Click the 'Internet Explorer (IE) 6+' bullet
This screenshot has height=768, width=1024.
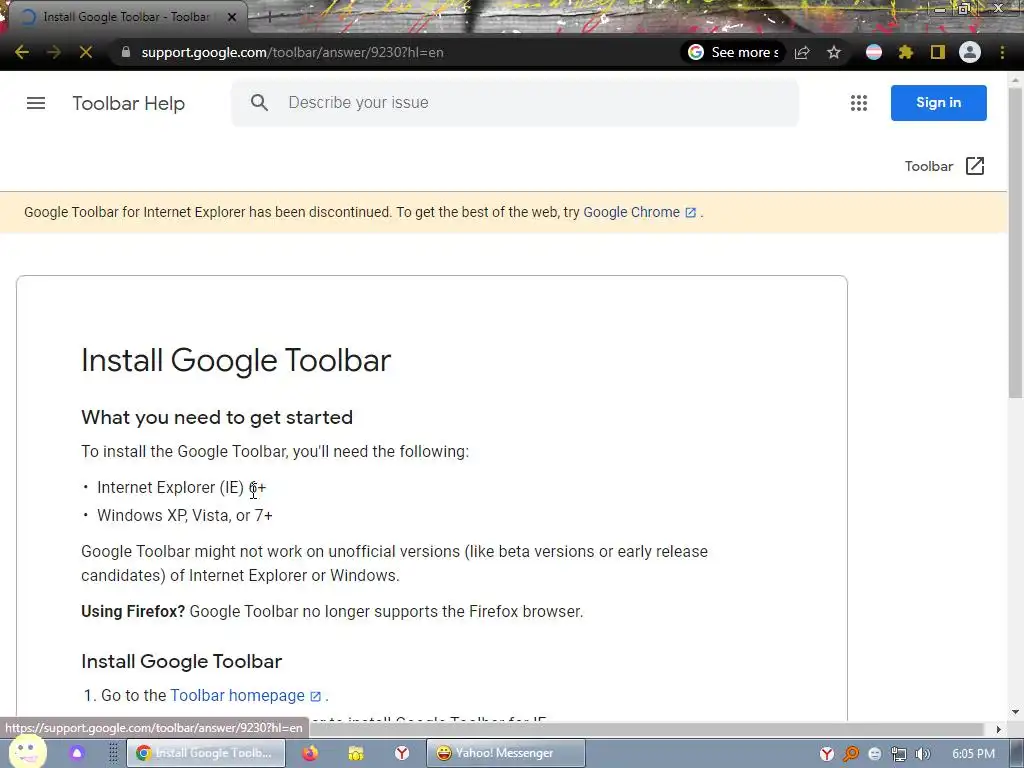[182, 488]
